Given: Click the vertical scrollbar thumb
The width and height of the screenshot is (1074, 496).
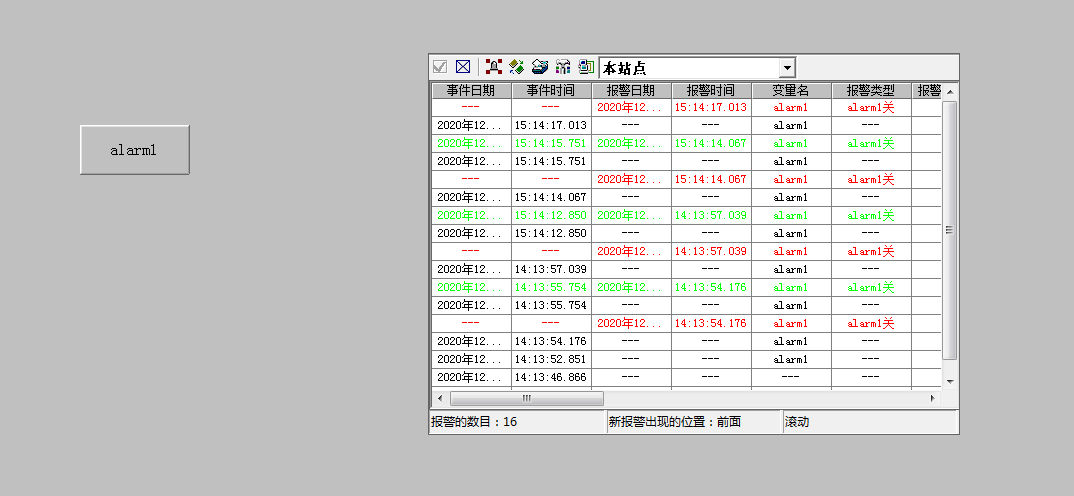Looking at the screenshot, I should [x=949, y=230].
